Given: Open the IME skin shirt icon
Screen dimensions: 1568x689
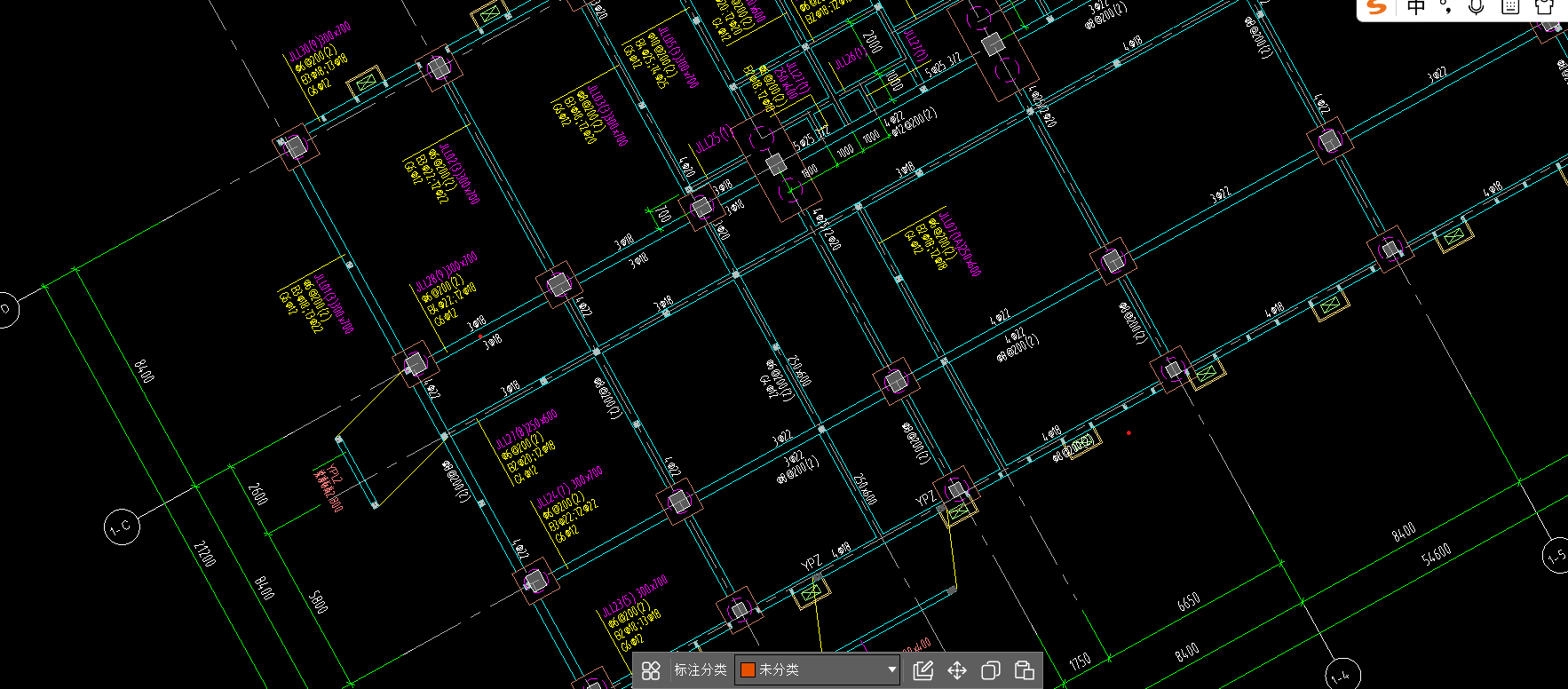Looking at the screenshot, I should point(1544,7).
